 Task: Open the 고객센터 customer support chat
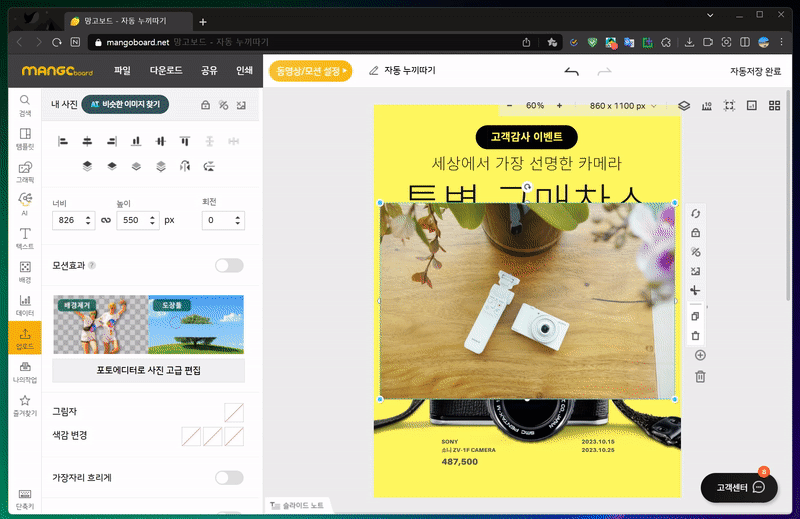point(739,488)
